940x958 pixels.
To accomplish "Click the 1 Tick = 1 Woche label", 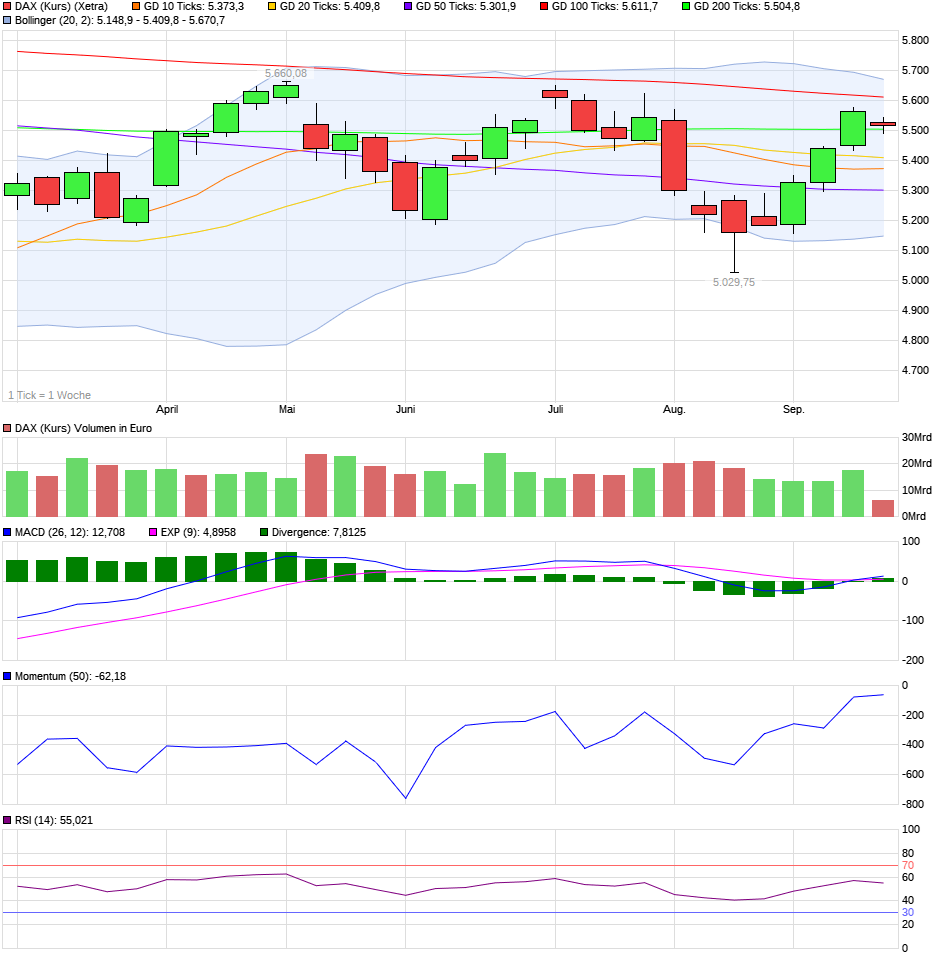I will pos(47,395).
